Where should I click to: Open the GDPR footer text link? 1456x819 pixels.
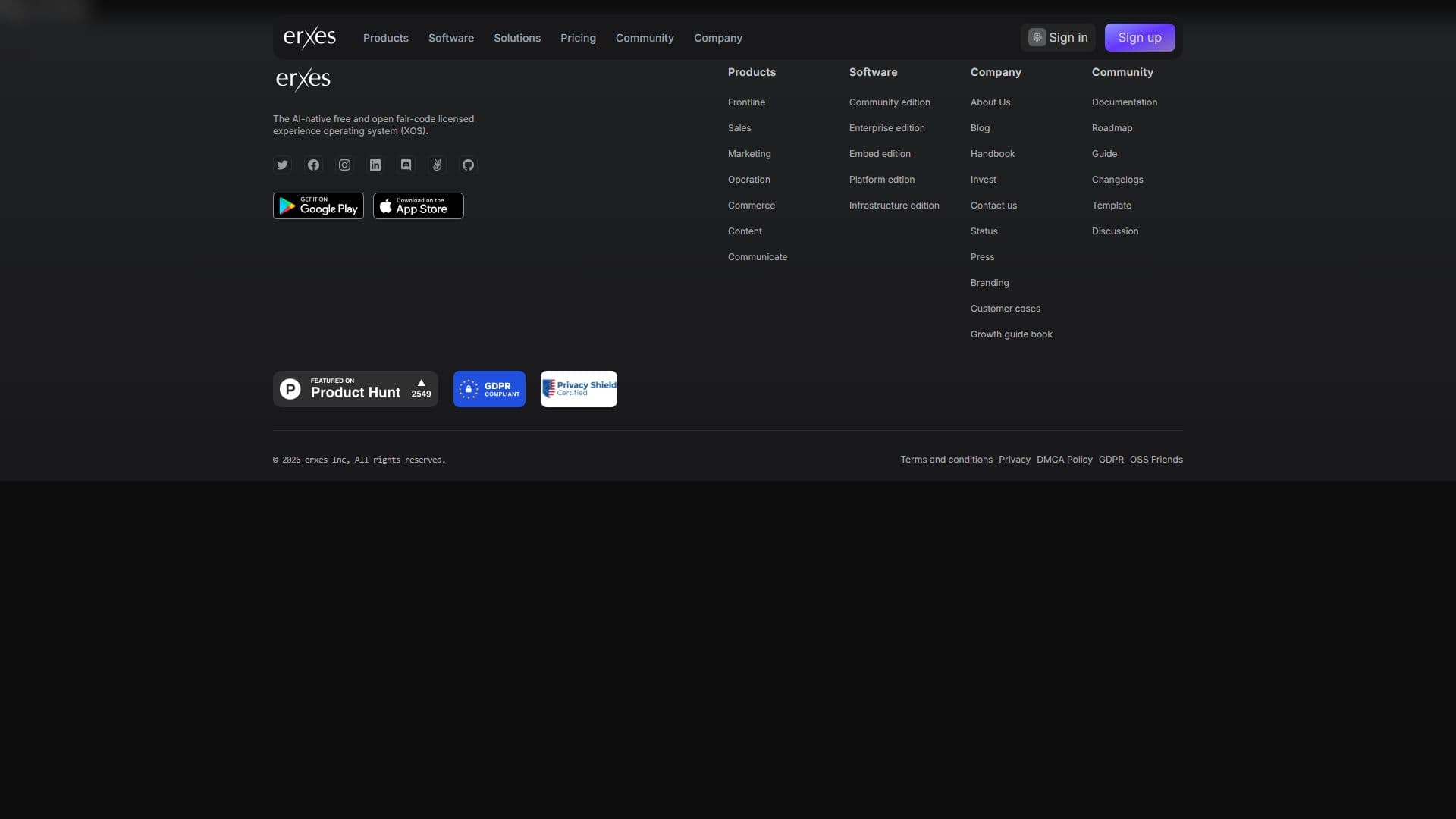1111,460
